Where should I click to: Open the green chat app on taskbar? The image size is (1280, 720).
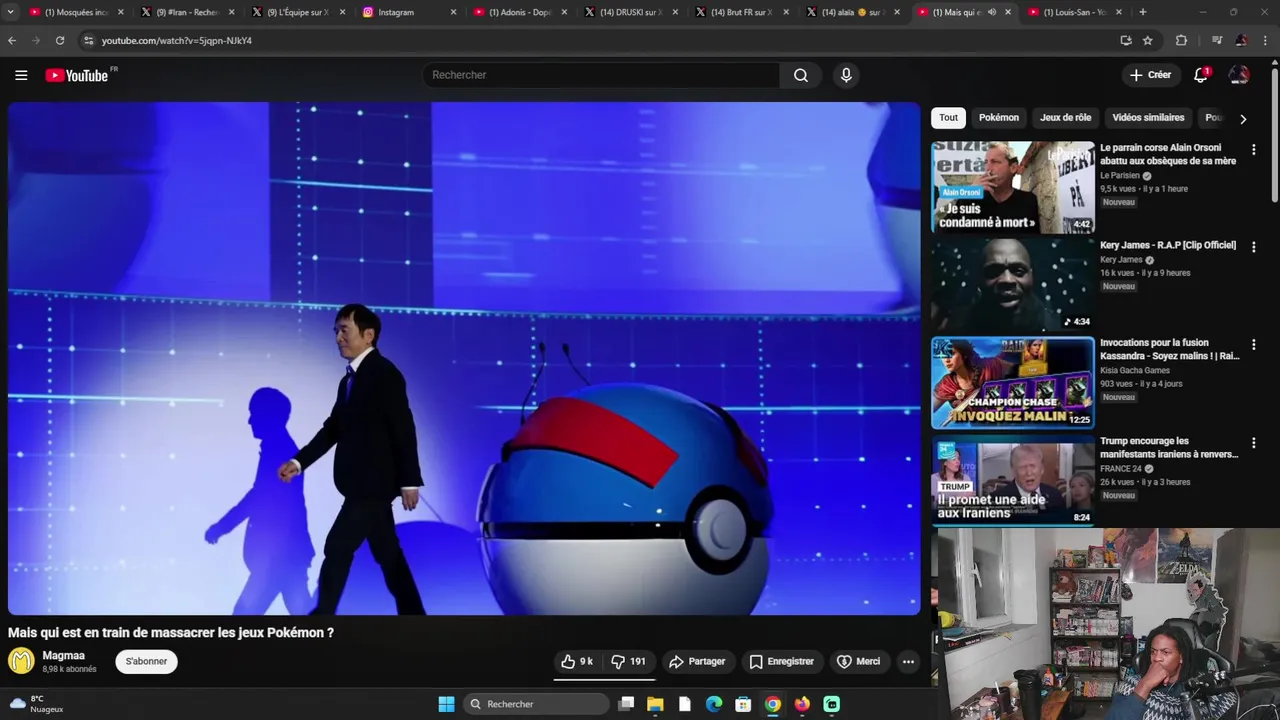831,704
